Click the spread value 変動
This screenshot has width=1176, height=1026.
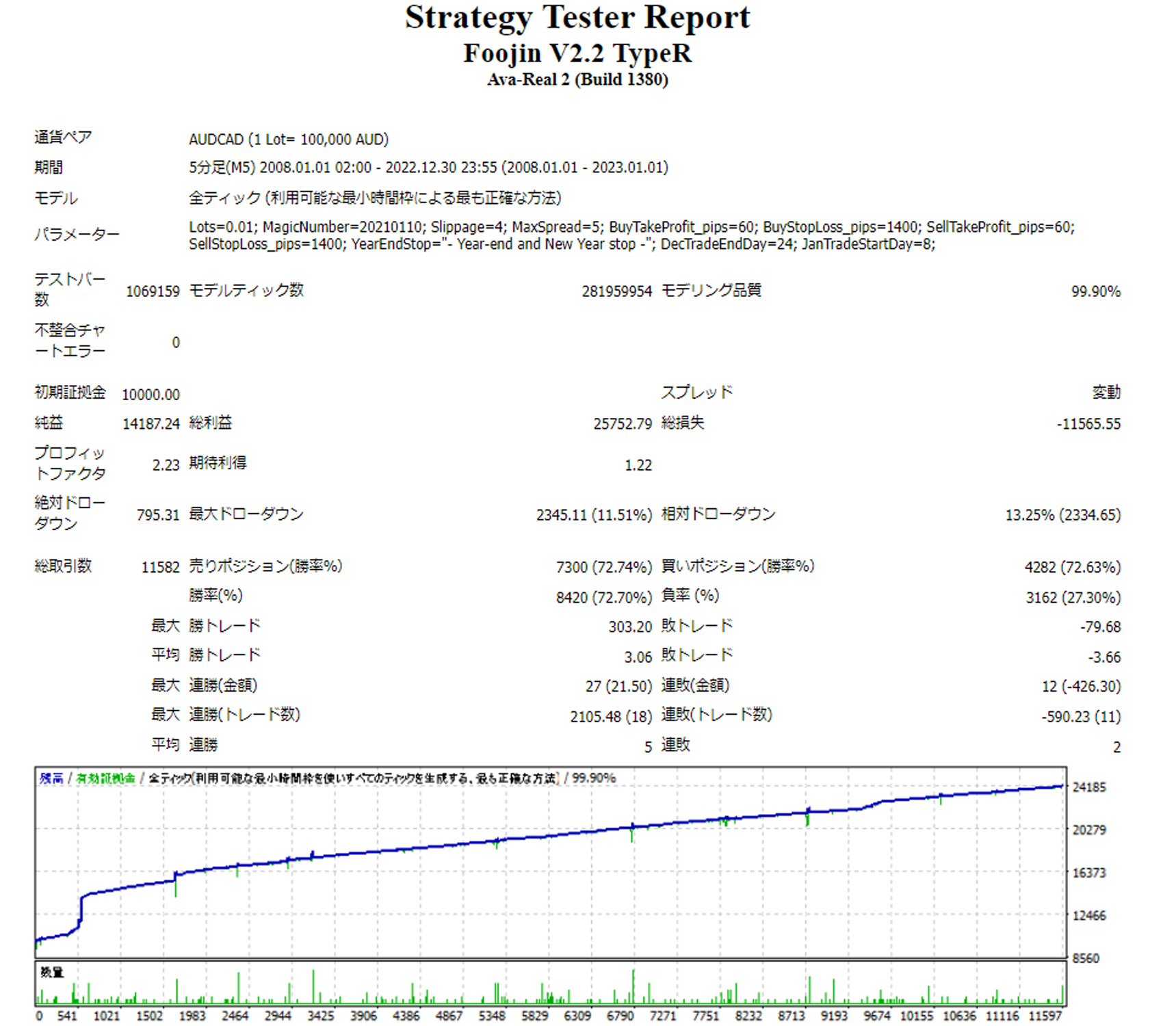coord(1106,393)
